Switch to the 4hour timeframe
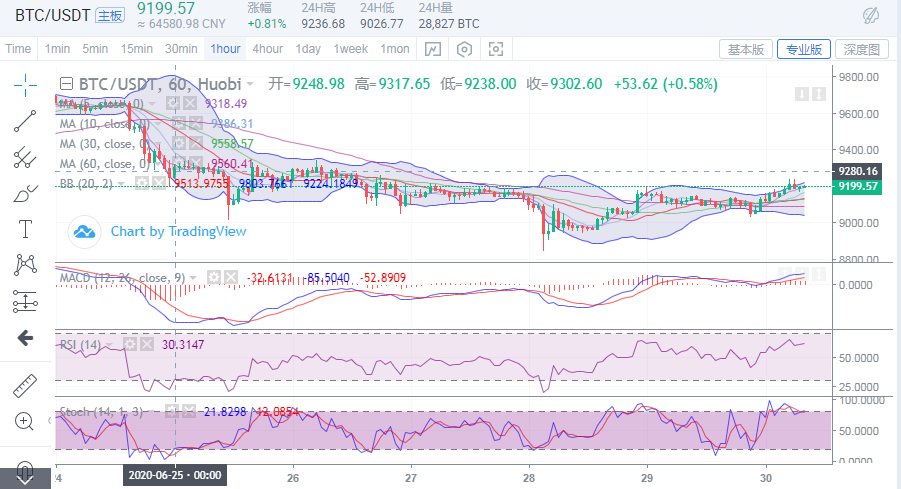The width and height of the screenshot is (901, 489). coord(267,49)
